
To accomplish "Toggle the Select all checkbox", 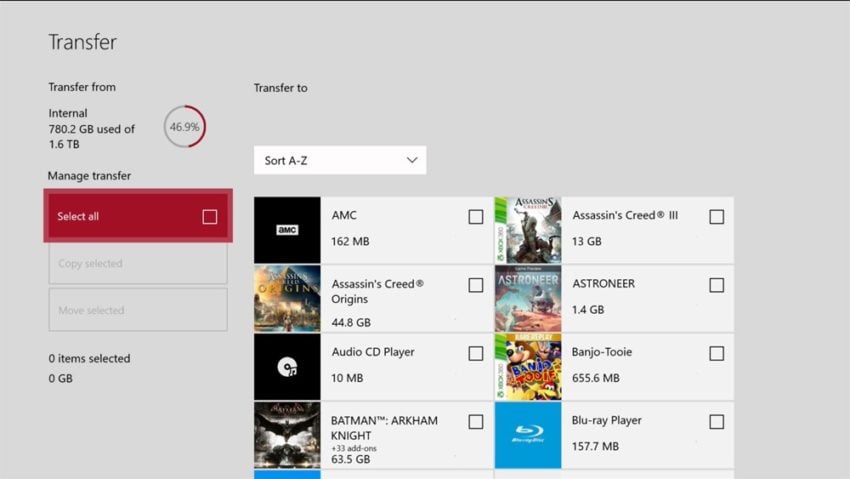I will pos(210,217).
